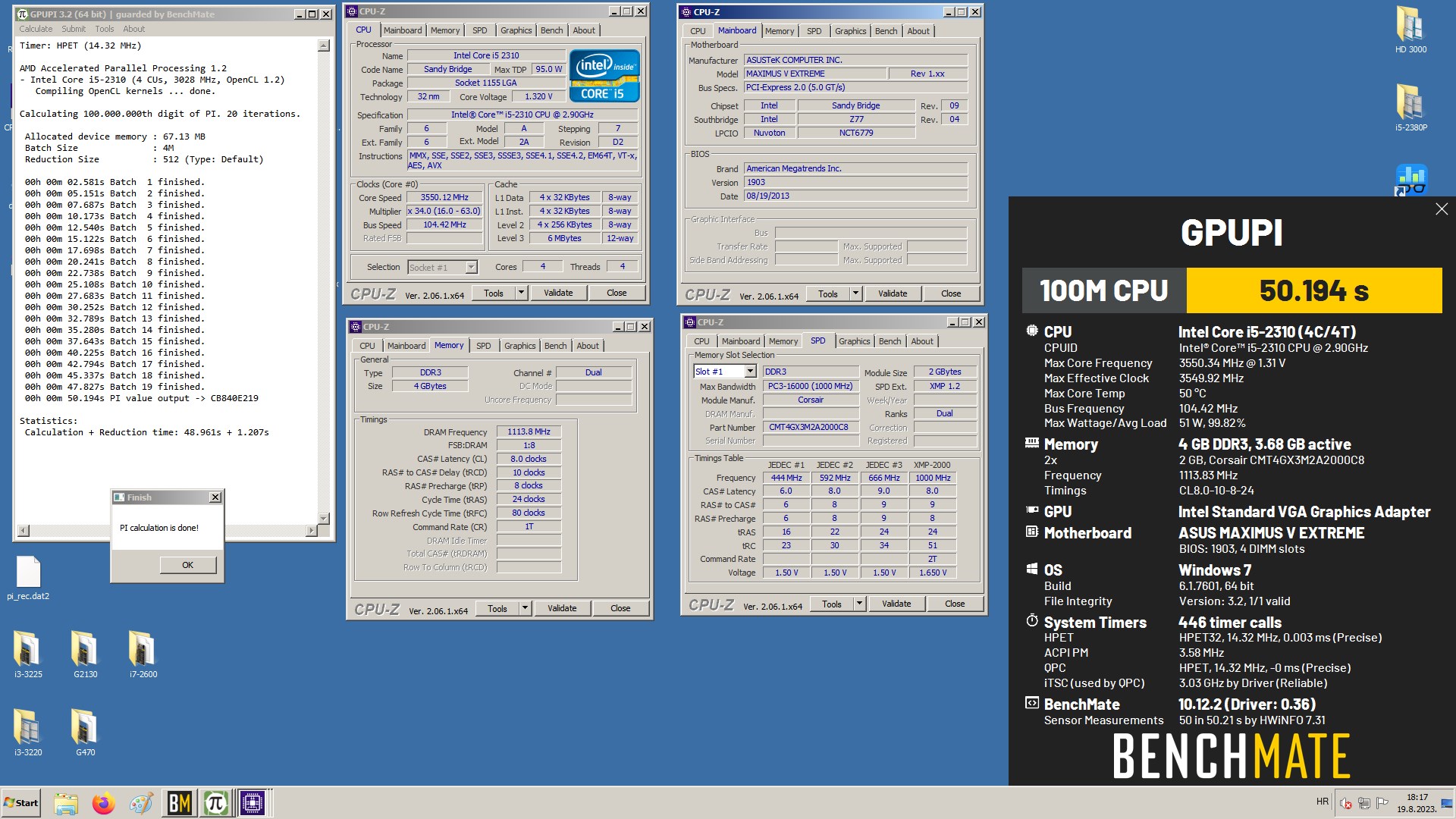Click GPUPI log vertical scrollbar down arrow

(x=324, y=519)
